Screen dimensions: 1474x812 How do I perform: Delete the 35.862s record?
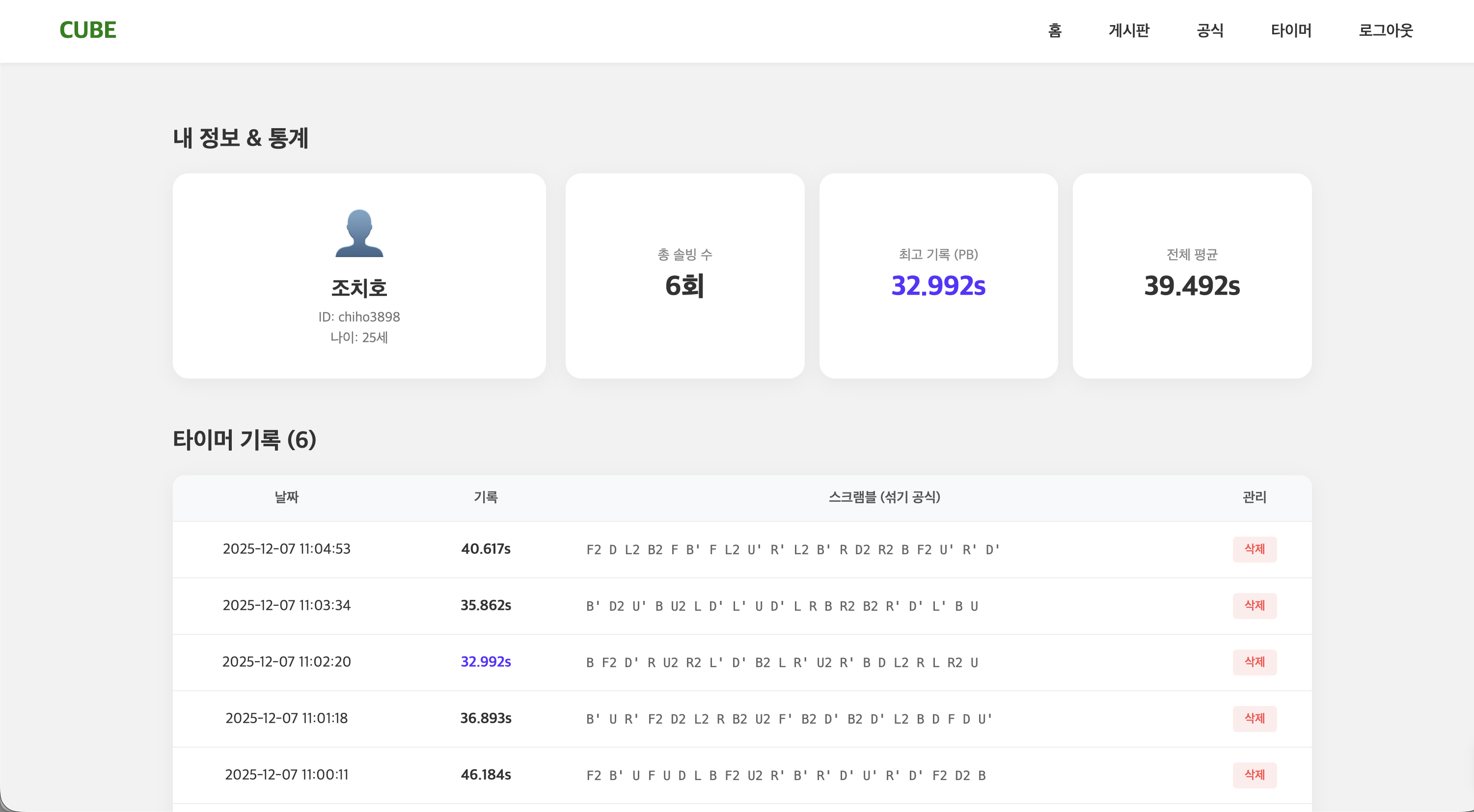[1255, 605]
